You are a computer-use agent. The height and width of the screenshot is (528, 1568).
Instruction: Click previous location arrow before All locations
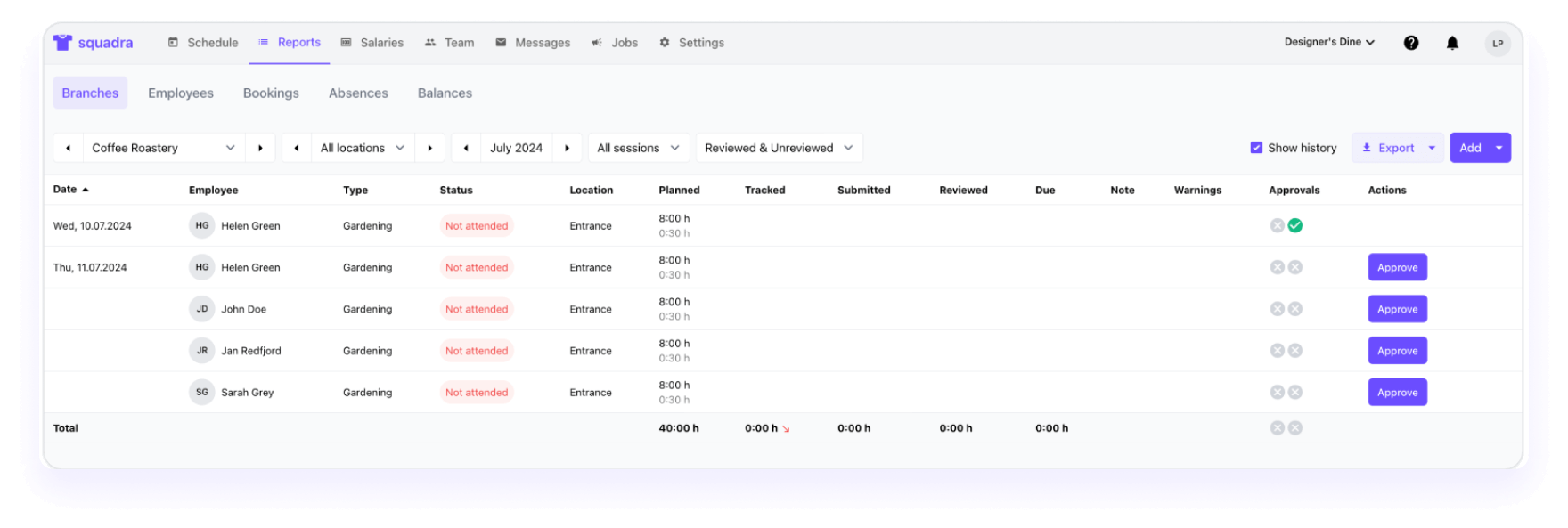(x=297, y=148)
